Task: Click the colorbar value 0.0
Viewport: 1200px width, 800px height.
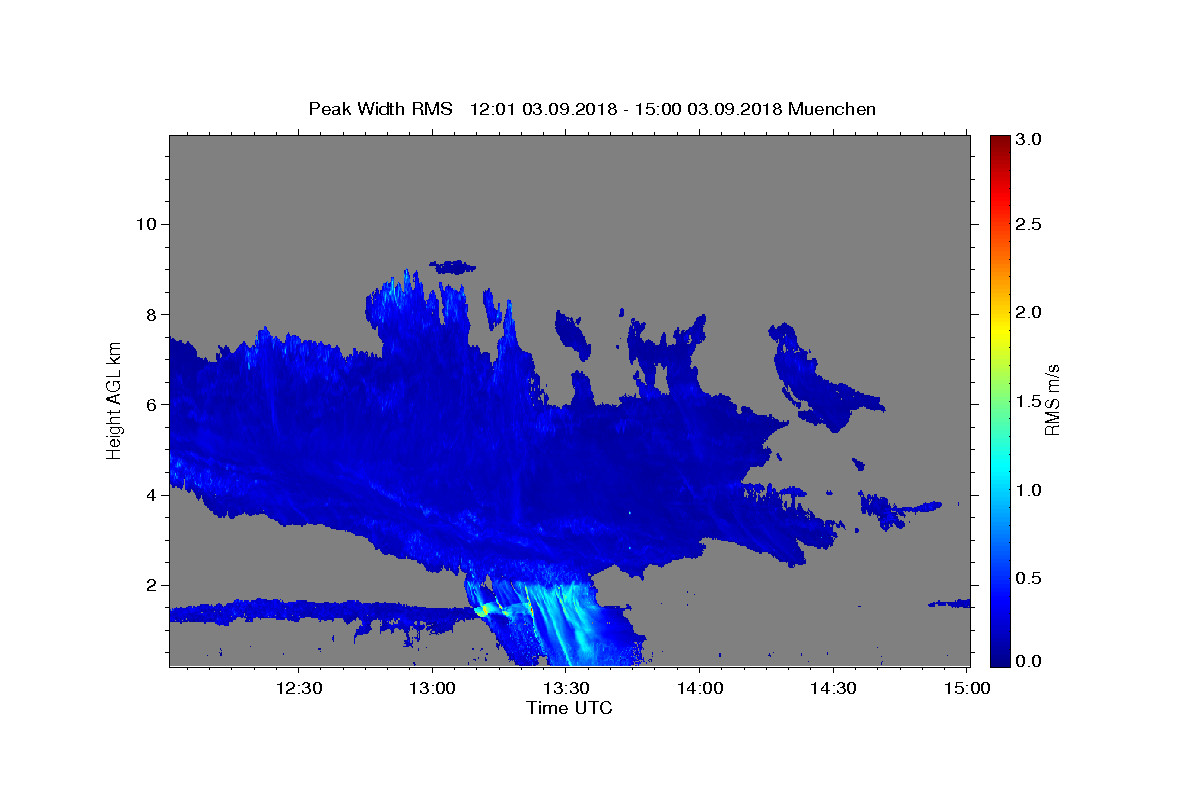Action: point(1028,661)
